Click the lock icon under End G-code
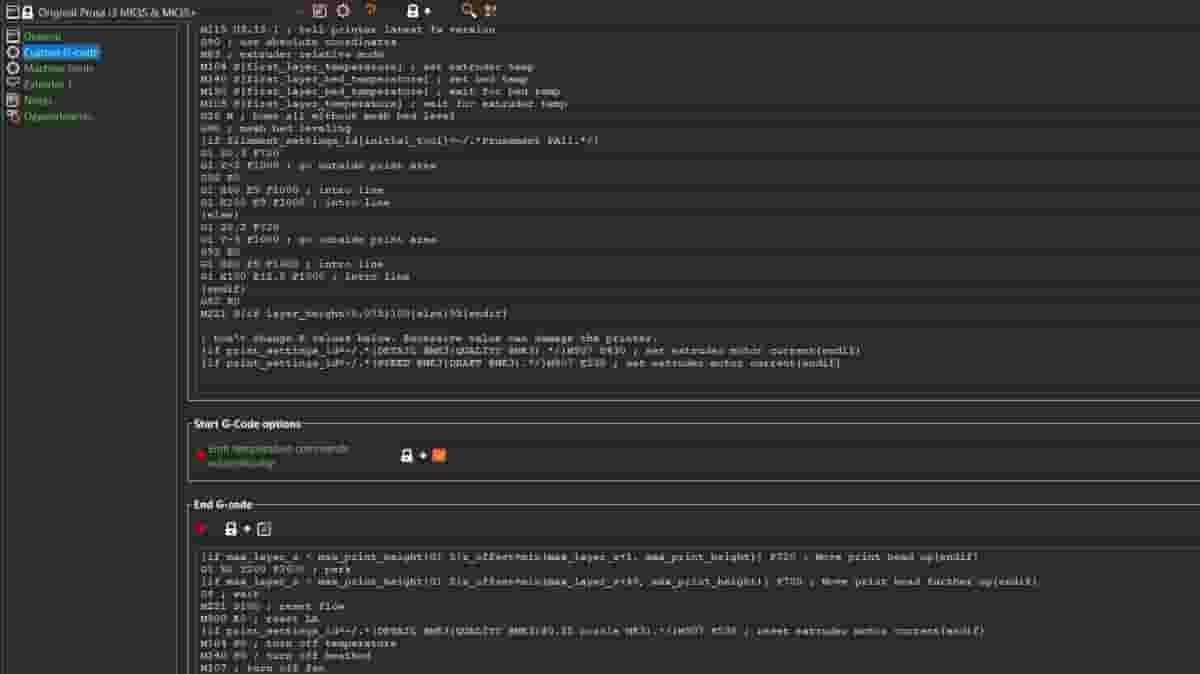 tap(231, 529)
